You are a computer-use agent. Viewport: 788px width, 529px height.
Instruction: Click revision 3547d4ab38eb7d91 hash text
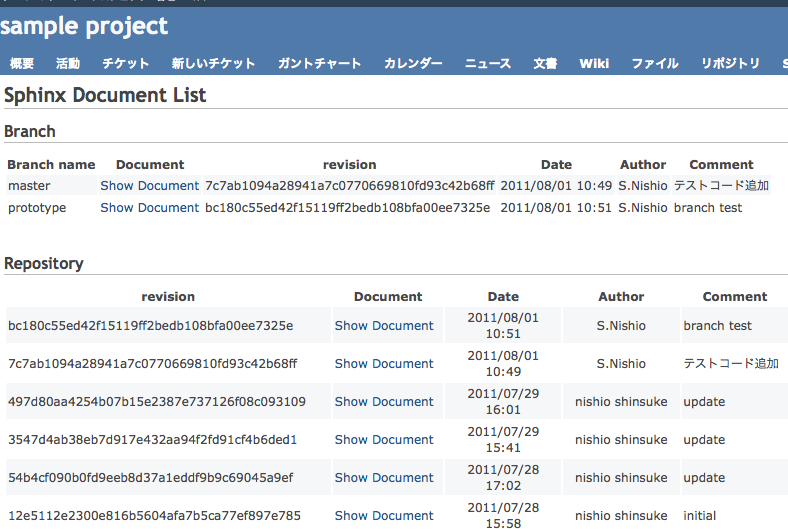[x=152, y=440]
